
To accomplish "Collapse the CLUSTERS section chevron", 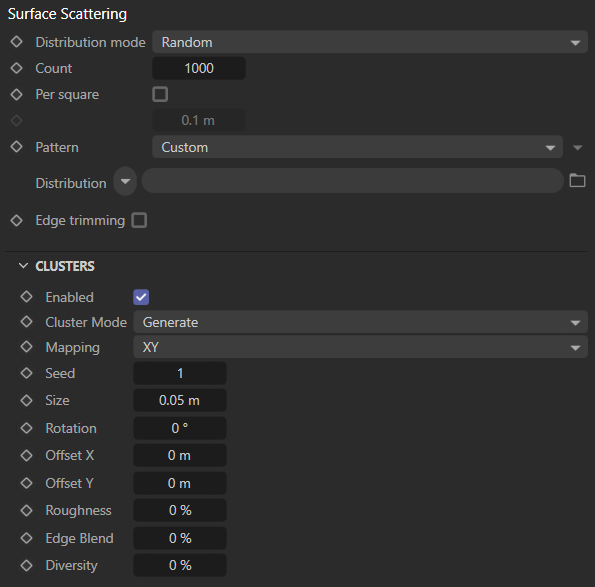I will click(x=24, y=266).
